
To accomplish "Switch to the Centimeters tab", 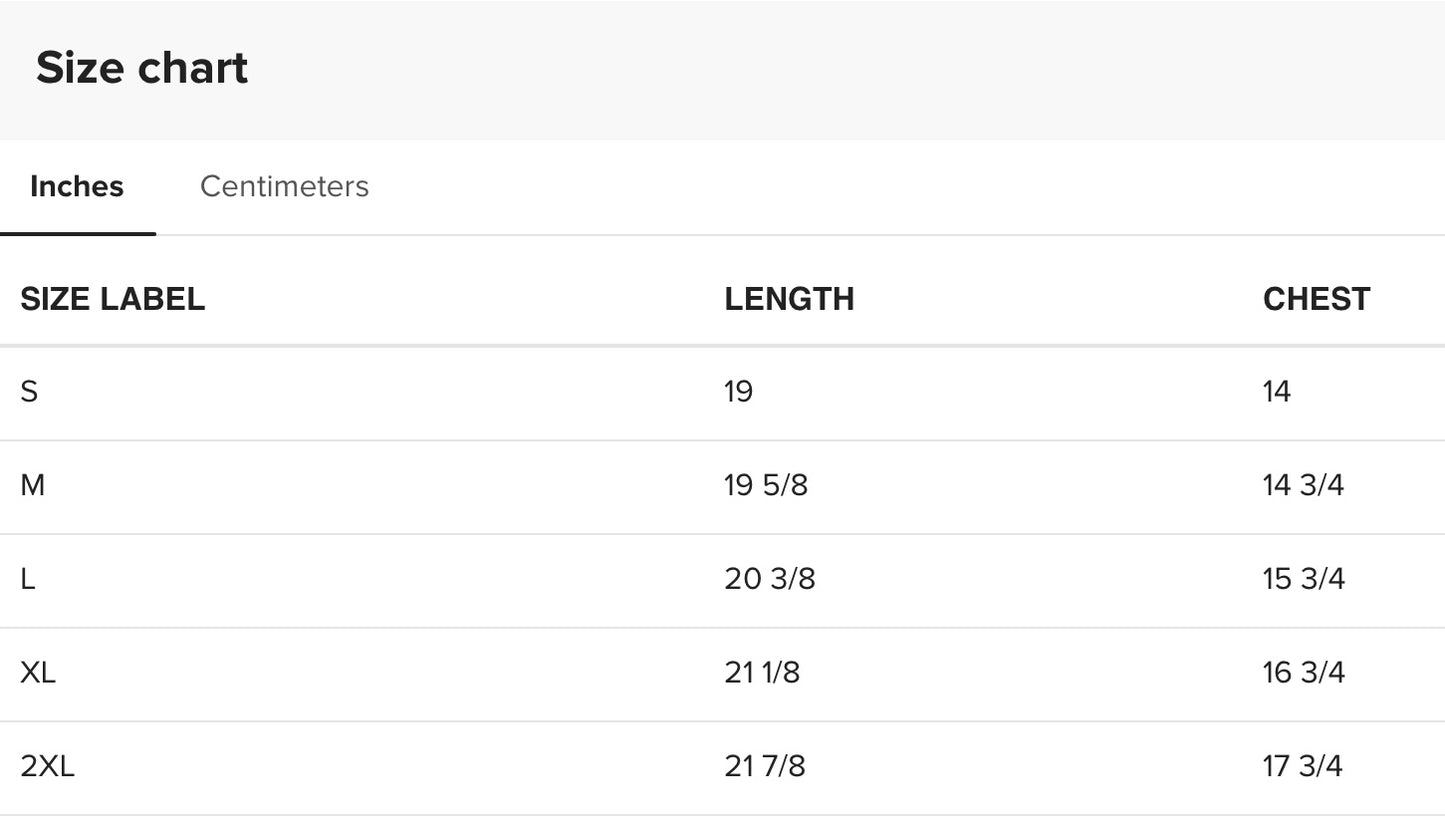I will (284, 187).
